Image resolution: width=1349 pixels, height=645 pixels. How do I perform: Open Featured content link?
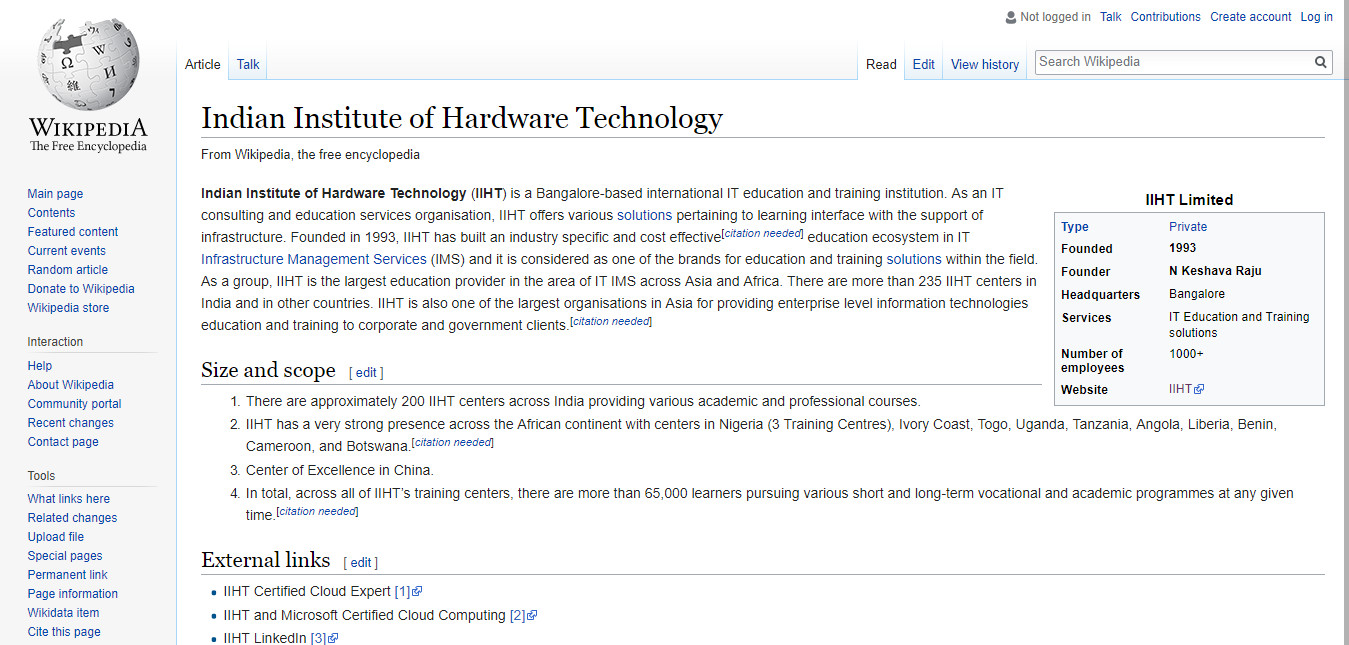coord(73,232)
